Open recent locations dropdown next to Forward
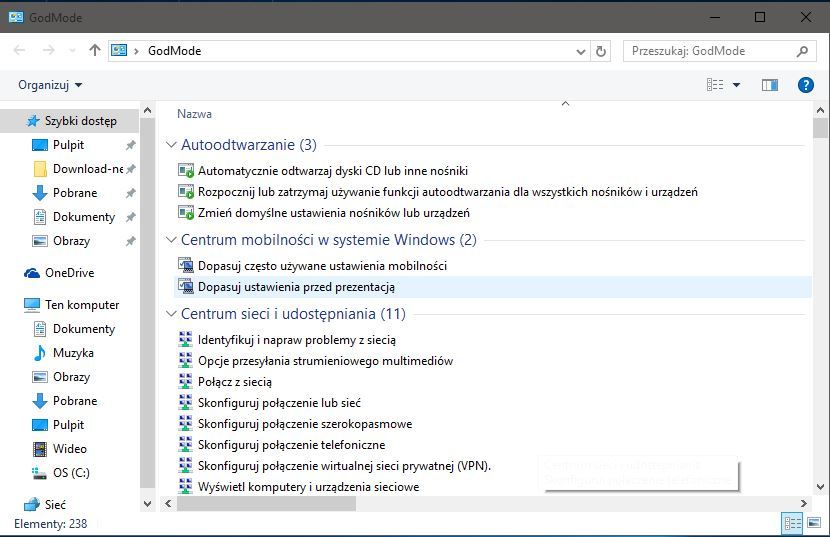Screen dimensions: 830x537 [72, 51]
